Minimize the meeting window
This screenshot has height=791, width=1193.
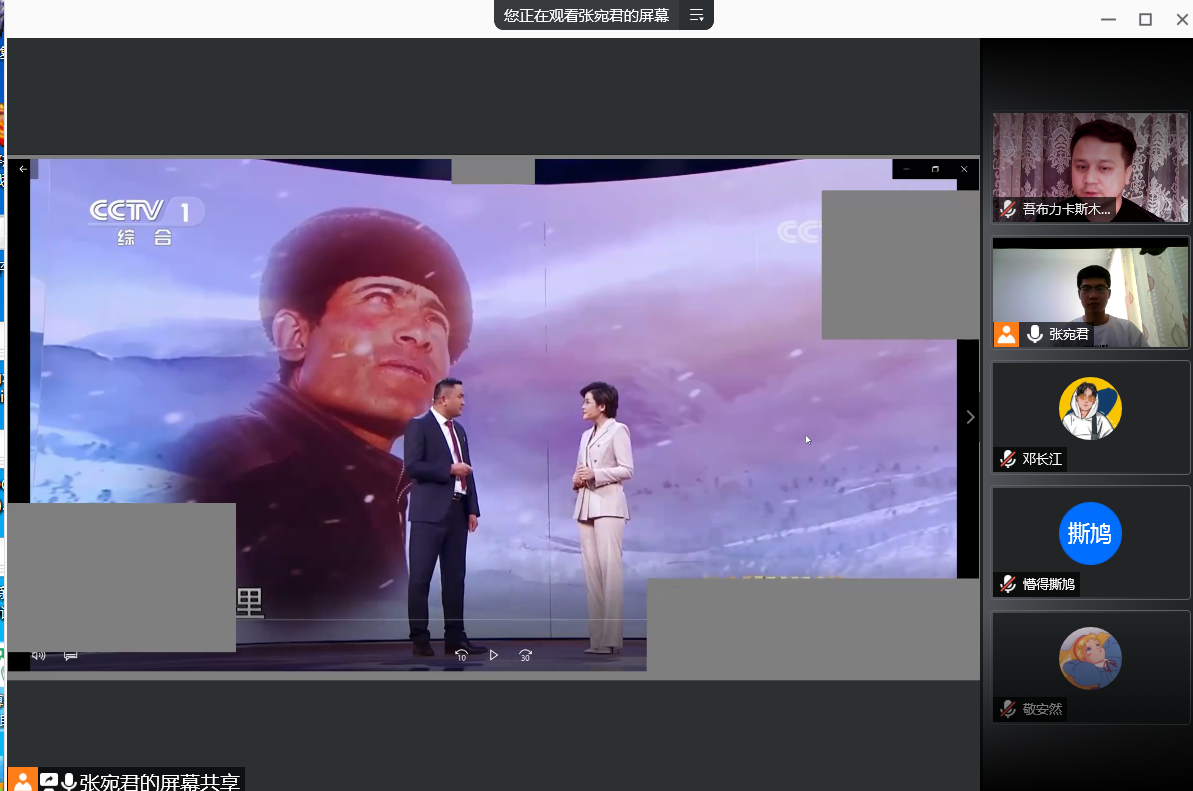(1109, 19)
